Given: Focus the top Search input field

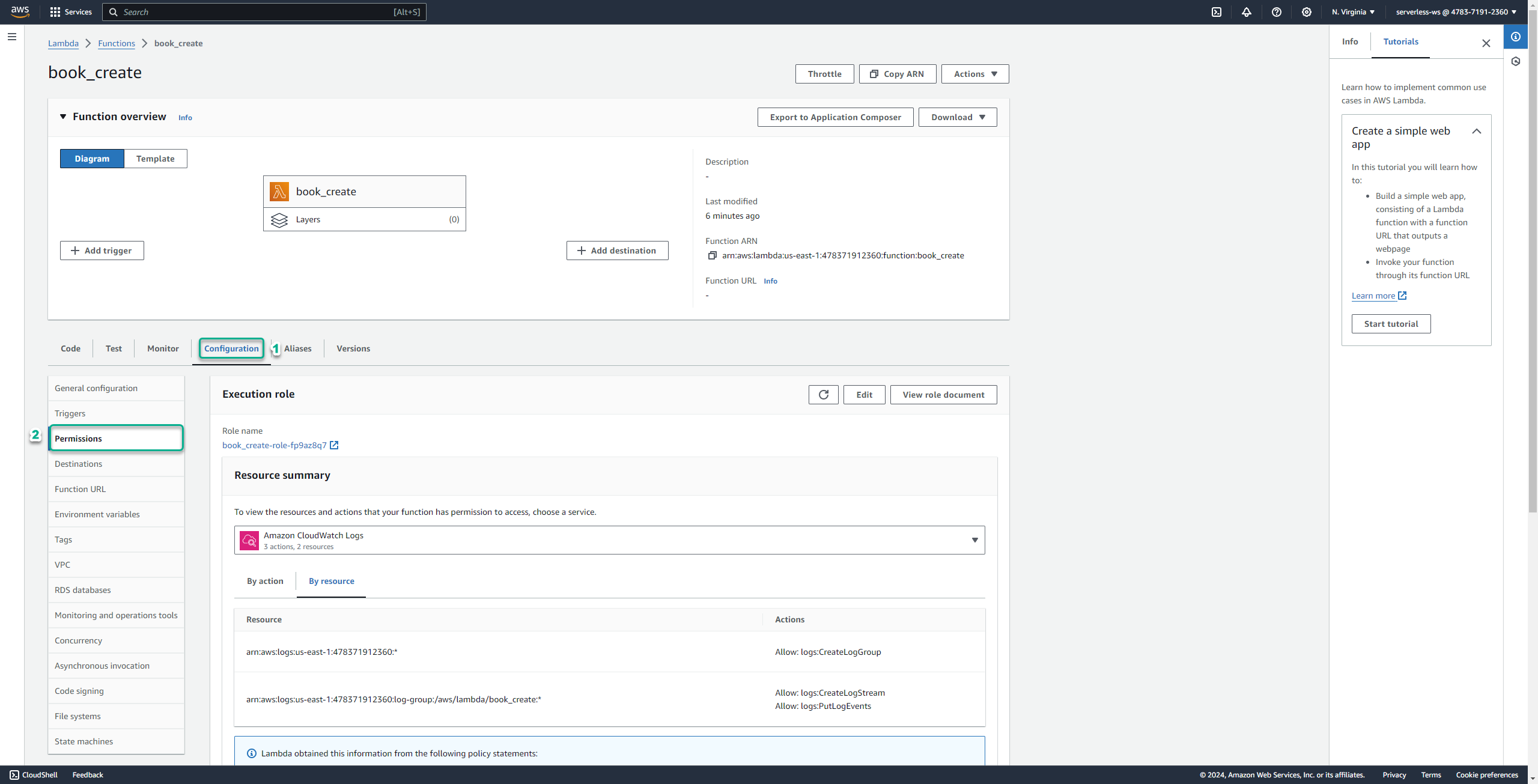Looking at the screenshot, I should [264, 12].
